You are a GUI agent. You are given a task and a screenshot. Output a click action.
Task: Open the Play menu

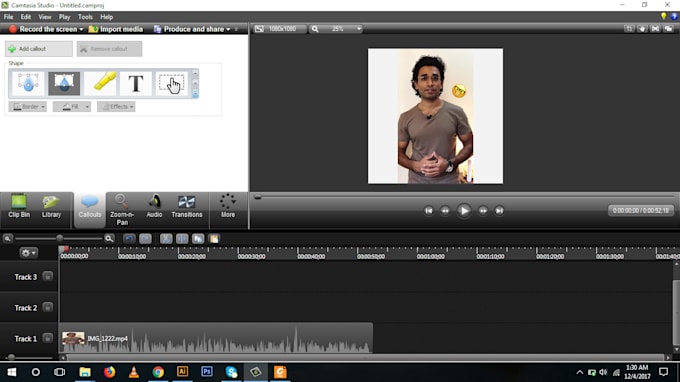[65, 17]
